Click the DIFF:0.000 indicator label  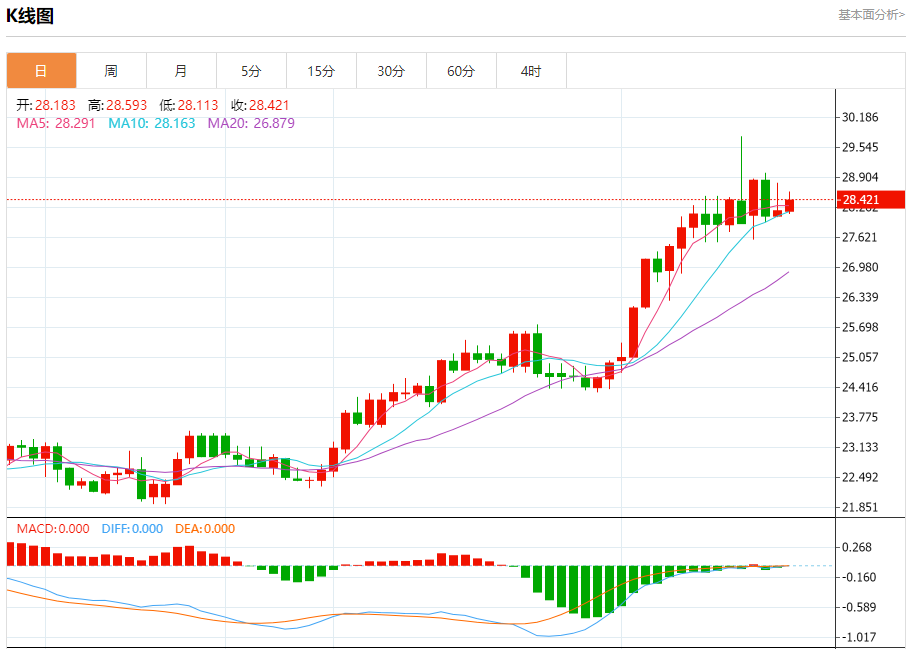(132, 529)
